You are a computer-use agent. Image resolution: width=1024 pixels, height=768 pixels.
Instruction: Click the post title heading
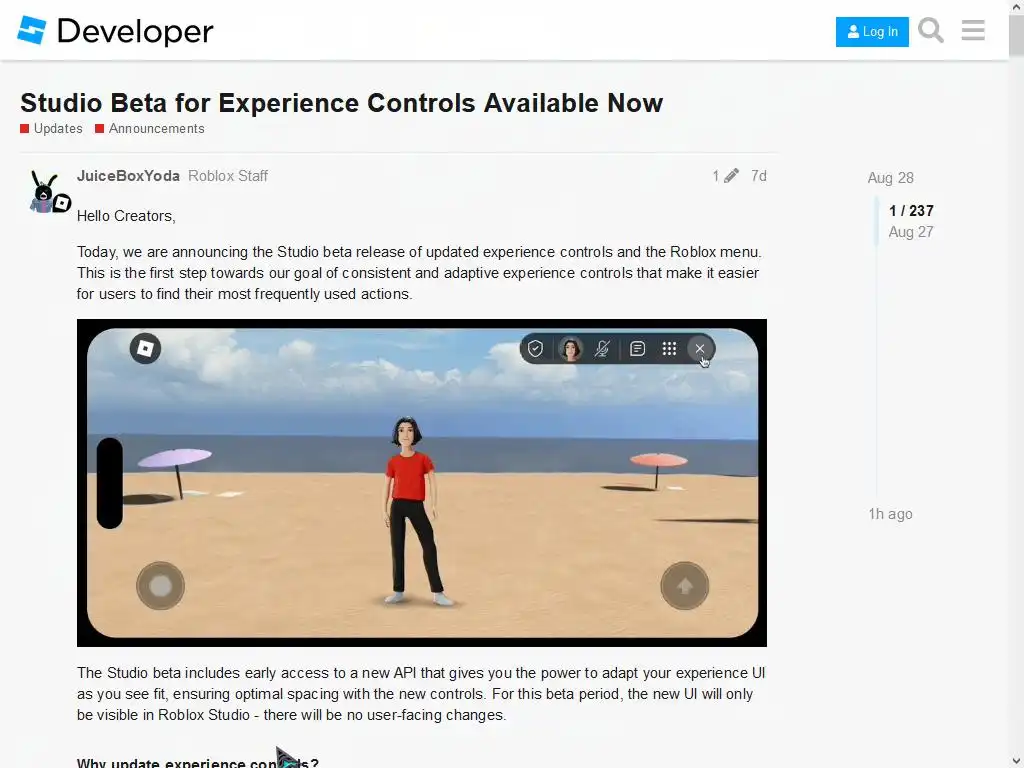tap(342, 103)
